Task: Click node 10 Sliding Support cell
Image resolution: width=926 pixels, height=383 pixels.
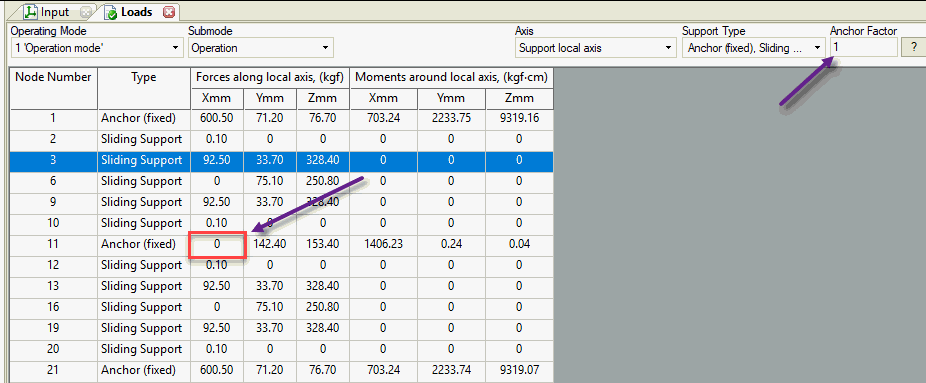Action: coord(144,223)
